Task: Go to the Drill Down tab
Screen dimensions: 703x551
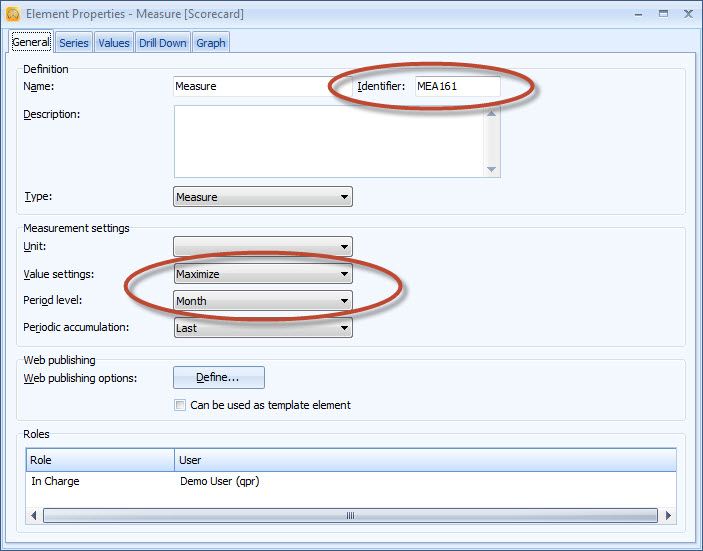Action: (162, 43)
